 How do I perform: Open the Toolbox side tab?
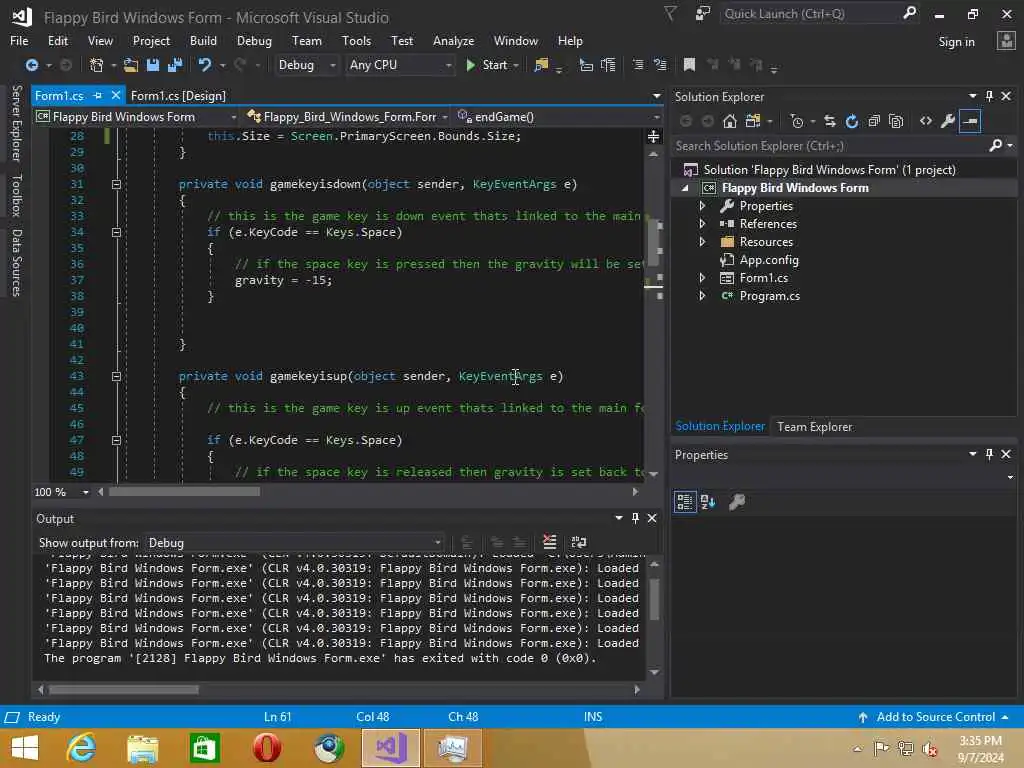point(16,195)
